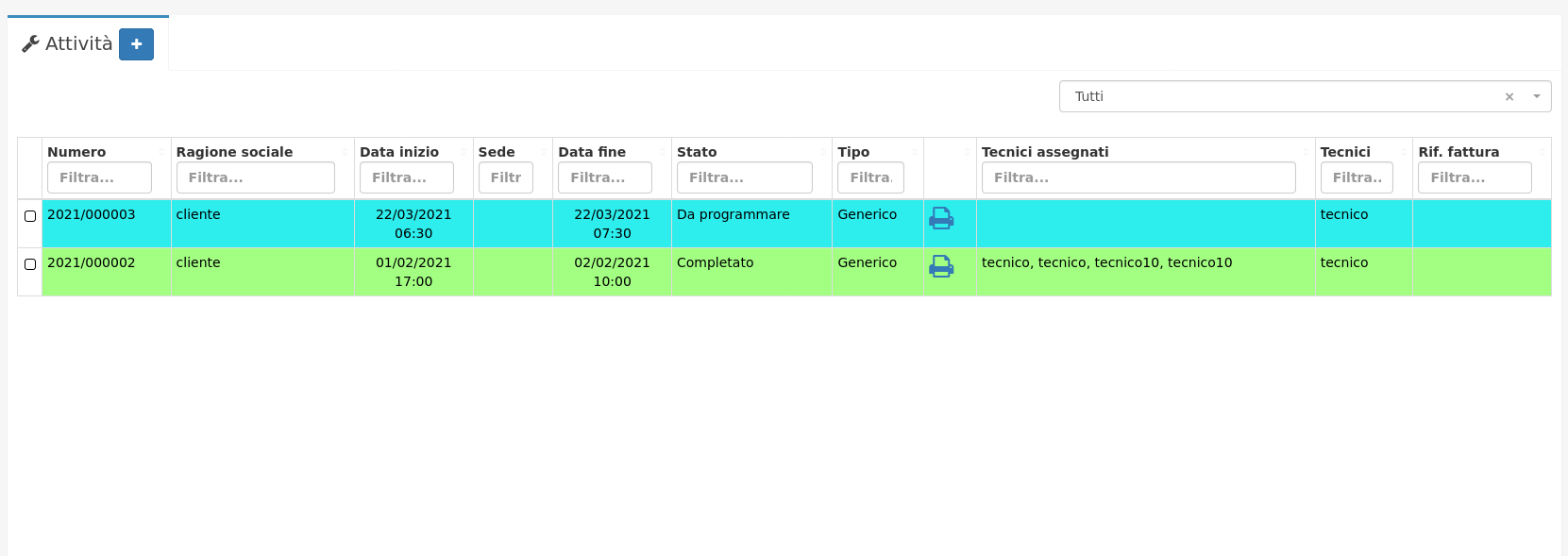Sort by Tecnici assegnati column header
Screen dimensions: 1568x556
point(1045,152)
